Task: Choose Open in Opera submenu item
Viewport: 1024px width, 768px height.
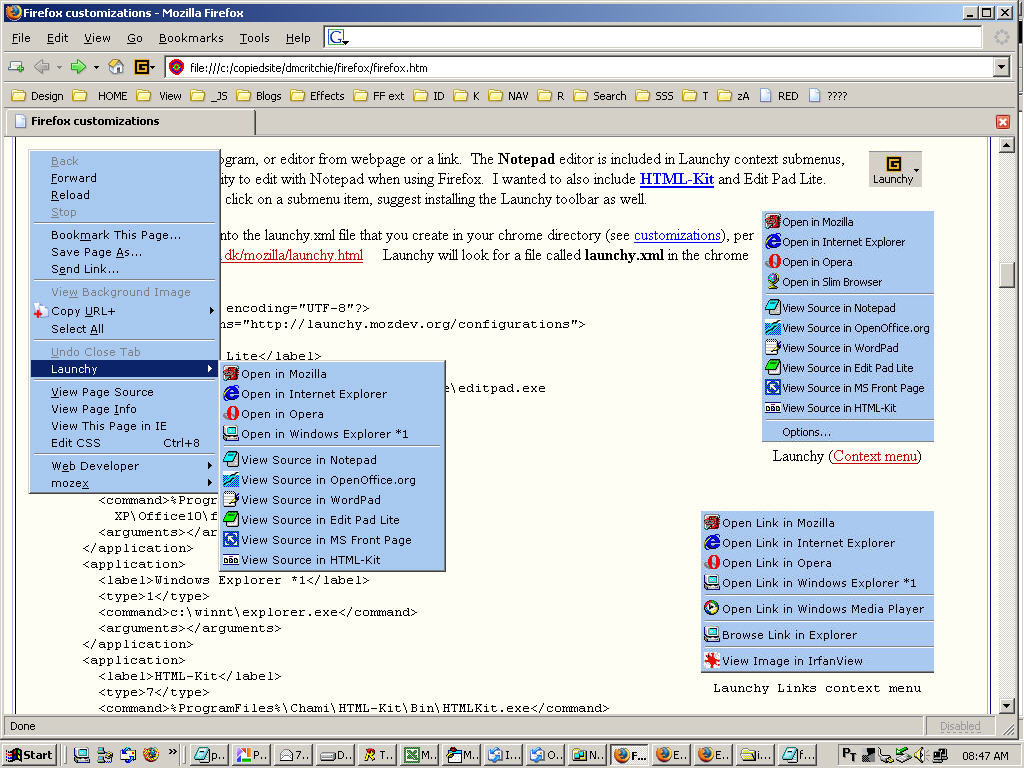Action: coord(332,414)
